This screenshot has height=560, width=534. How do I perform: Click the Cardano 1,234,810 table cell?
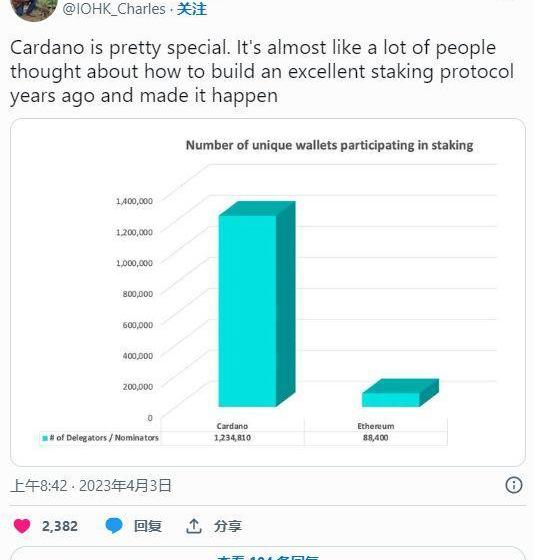tap(232, 438)
